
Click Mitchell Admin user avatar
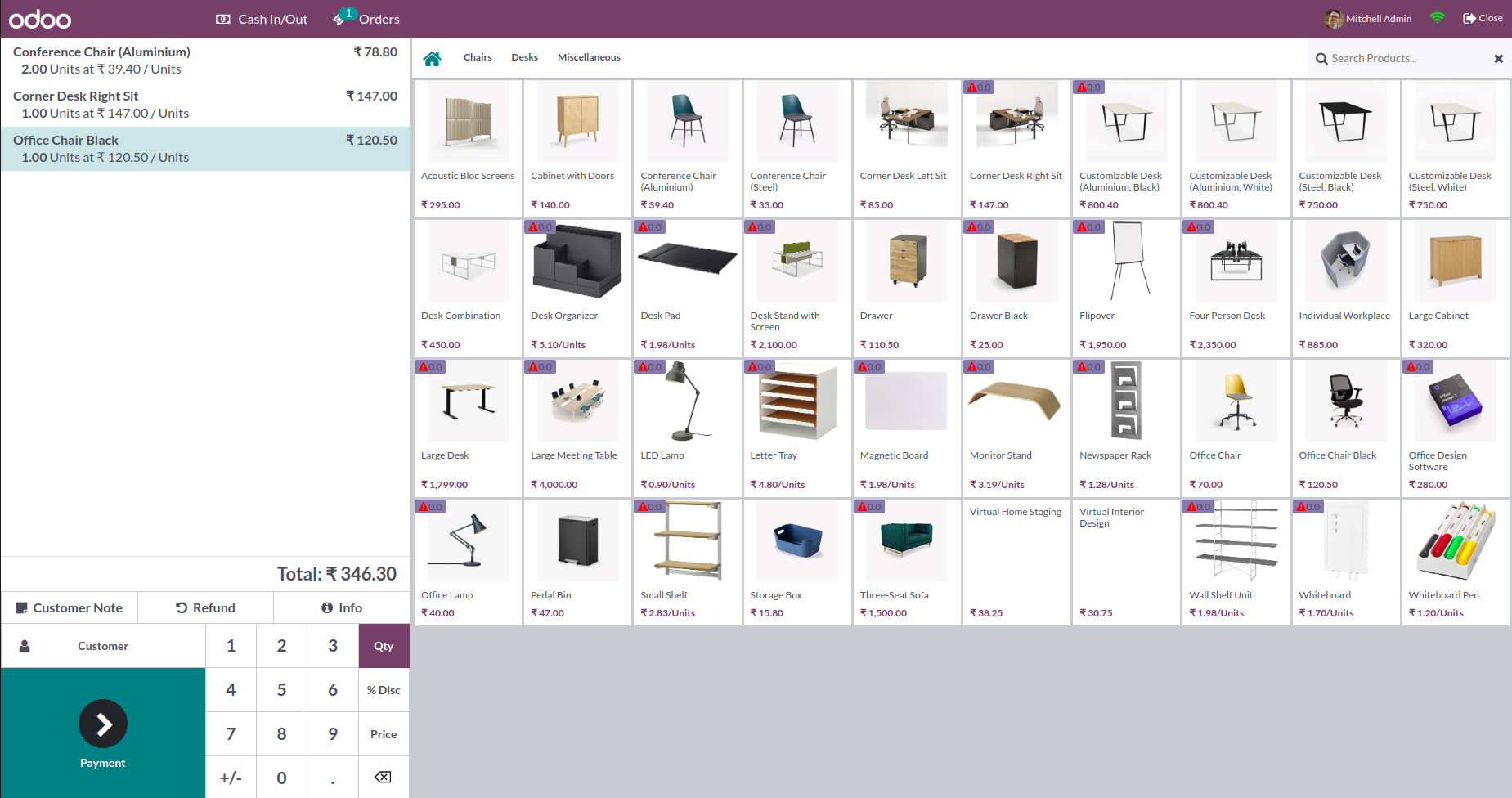pos(1334,18)
